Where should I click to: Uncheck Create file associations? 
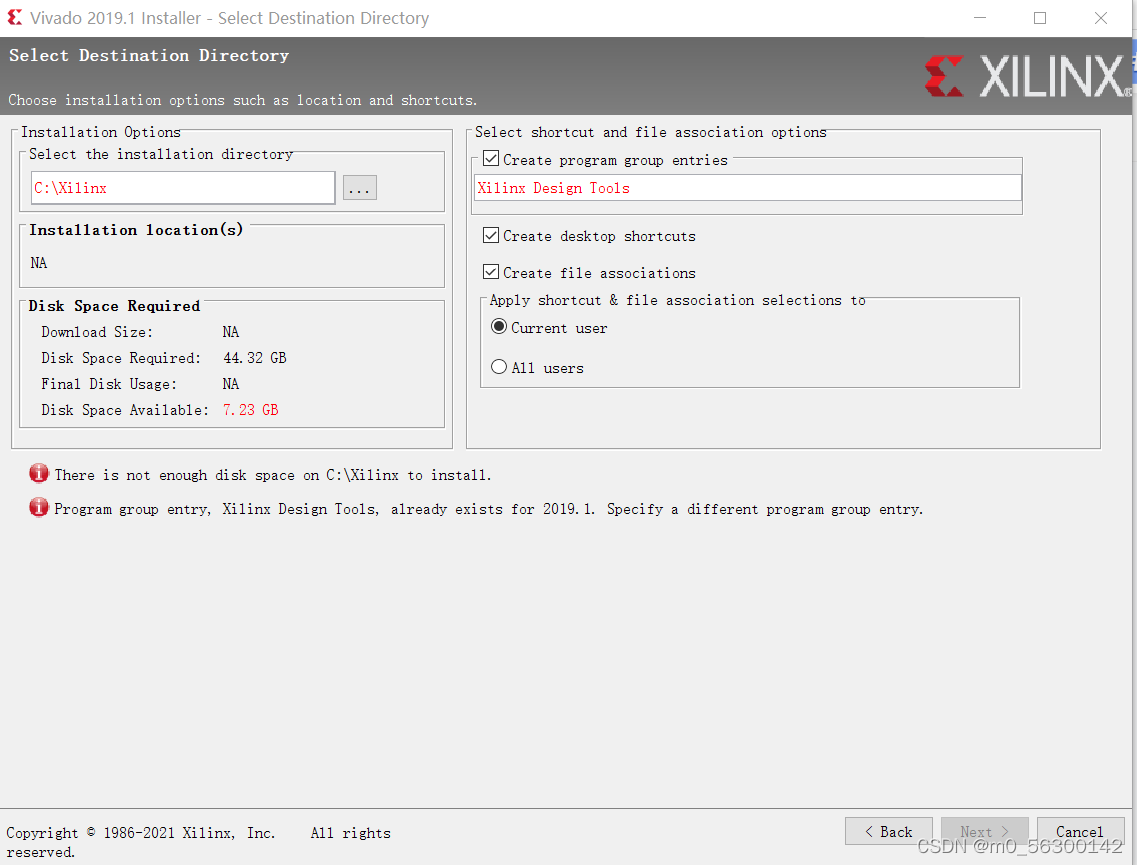tap(491, 272)
